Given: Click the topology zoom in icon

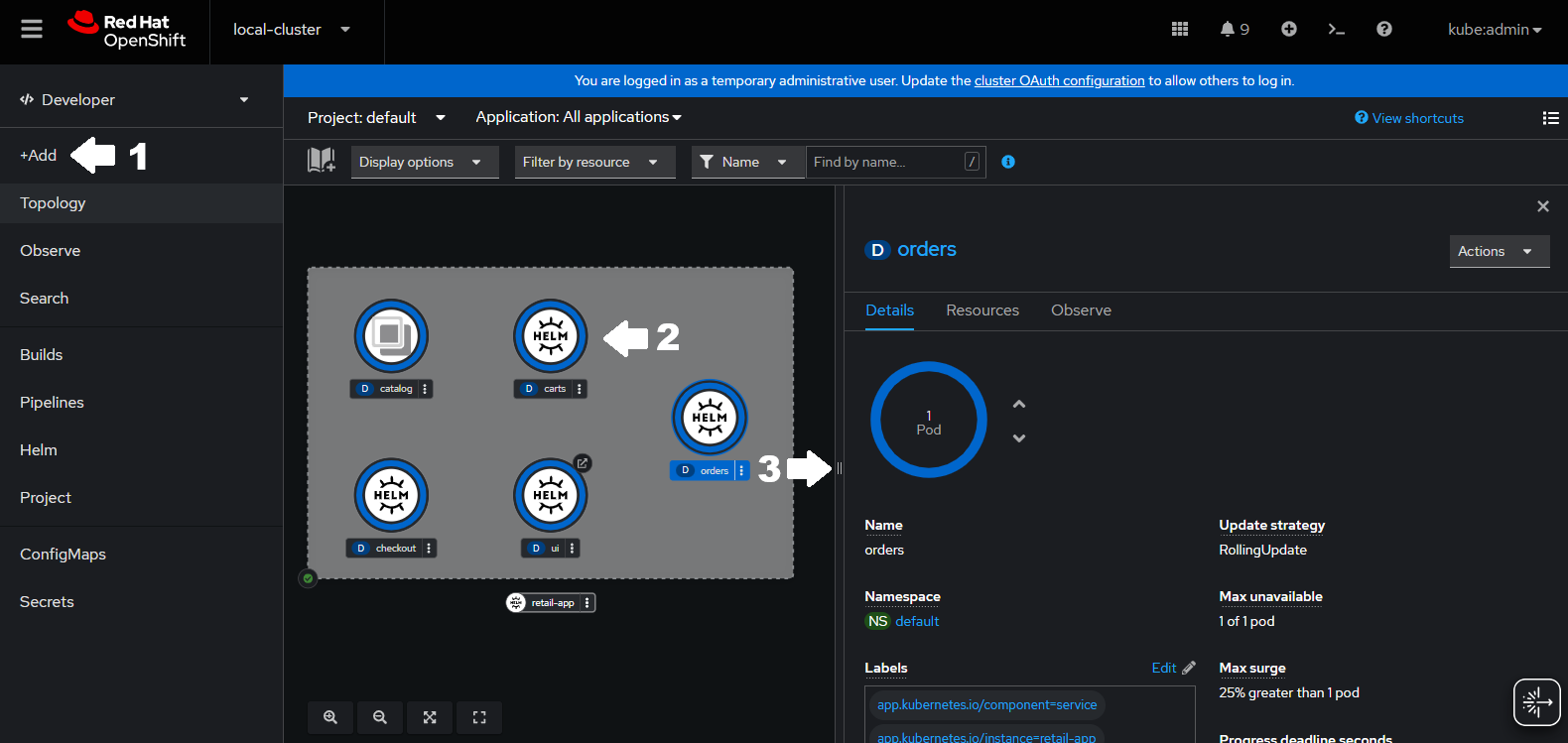Looking at the screenshot, I should point(330,717).
